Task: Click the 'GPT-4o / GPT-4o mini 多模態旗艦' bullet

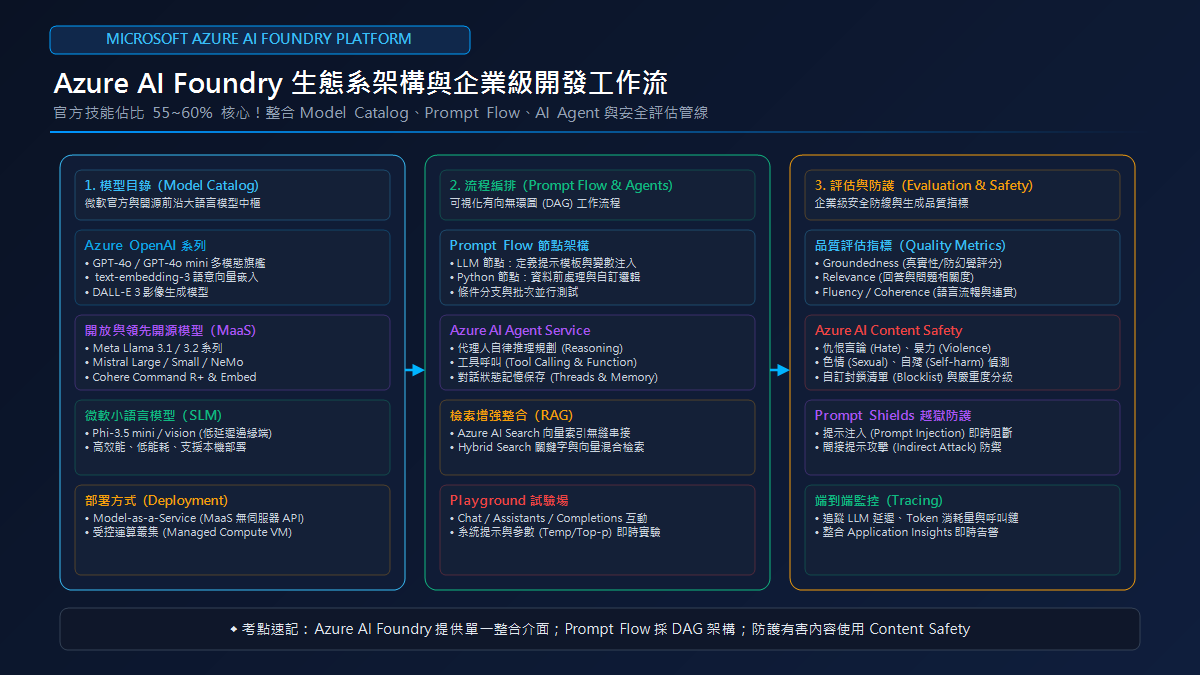Action: (x=175, y=263)
